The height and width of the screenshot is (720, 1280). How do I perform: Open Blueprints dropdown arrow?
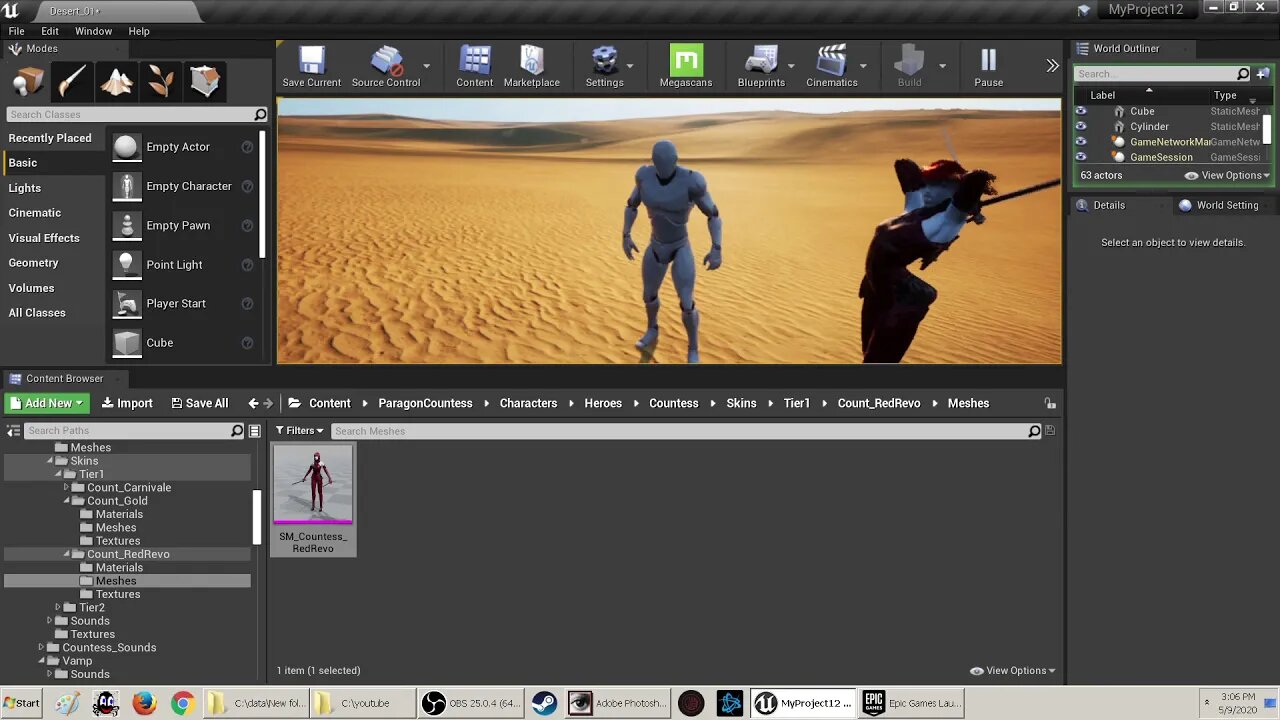(791, 67)
